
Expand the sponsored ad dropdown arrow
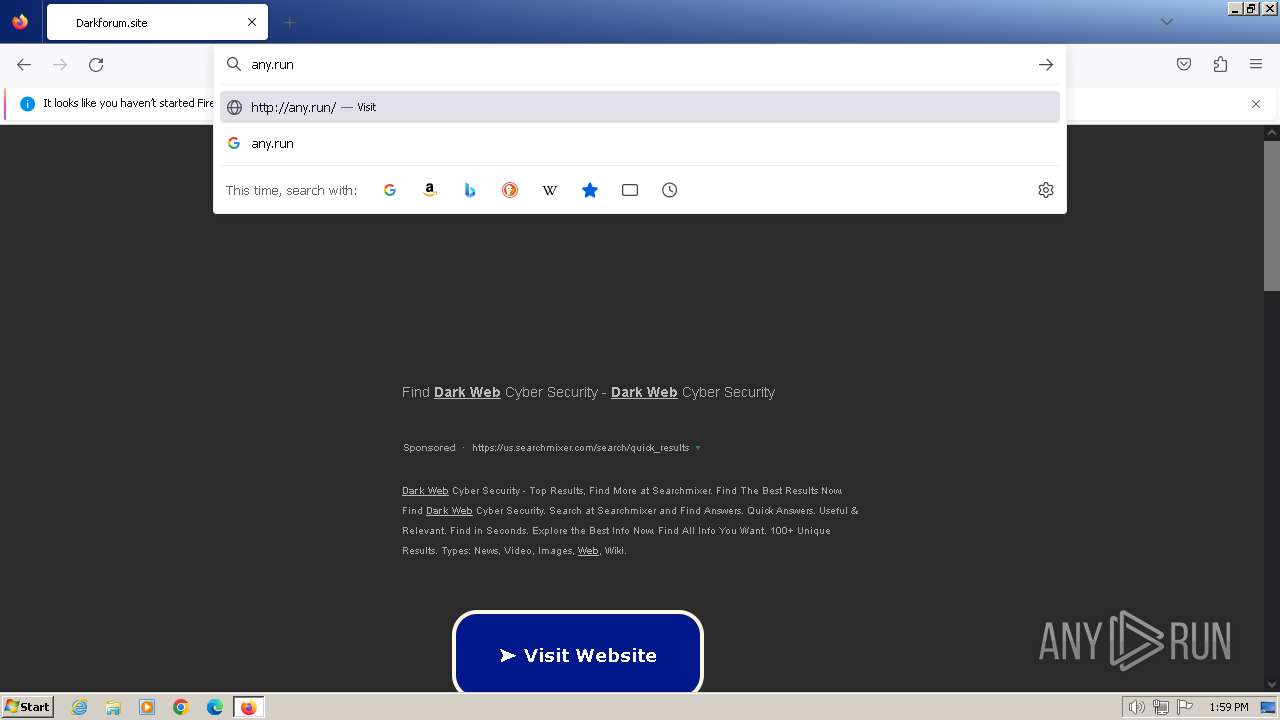click(x=698, y=448)
